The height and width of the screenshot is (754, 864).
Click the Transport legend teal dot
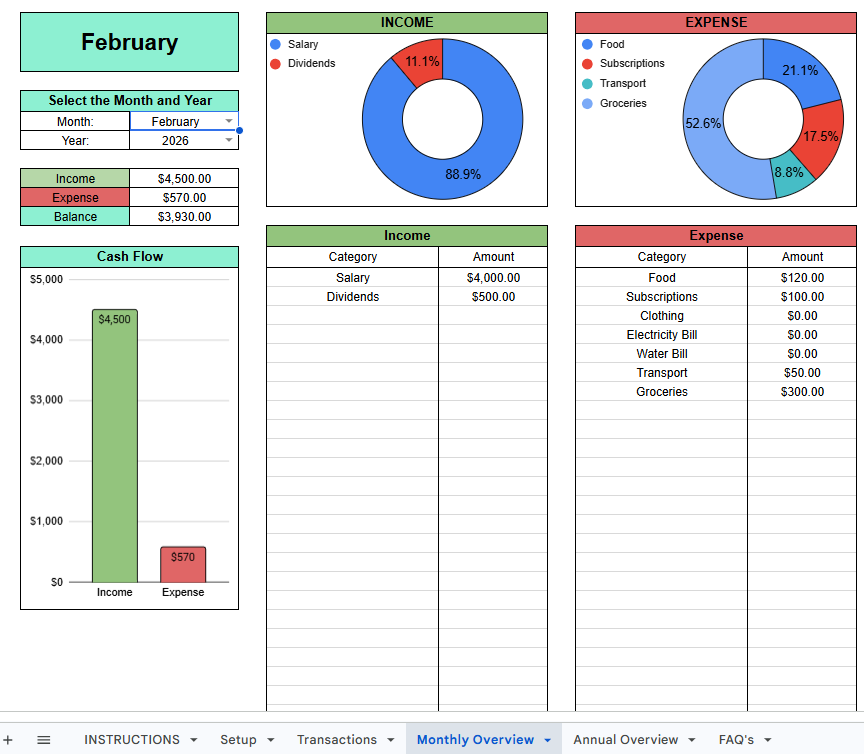coord(587,83)
